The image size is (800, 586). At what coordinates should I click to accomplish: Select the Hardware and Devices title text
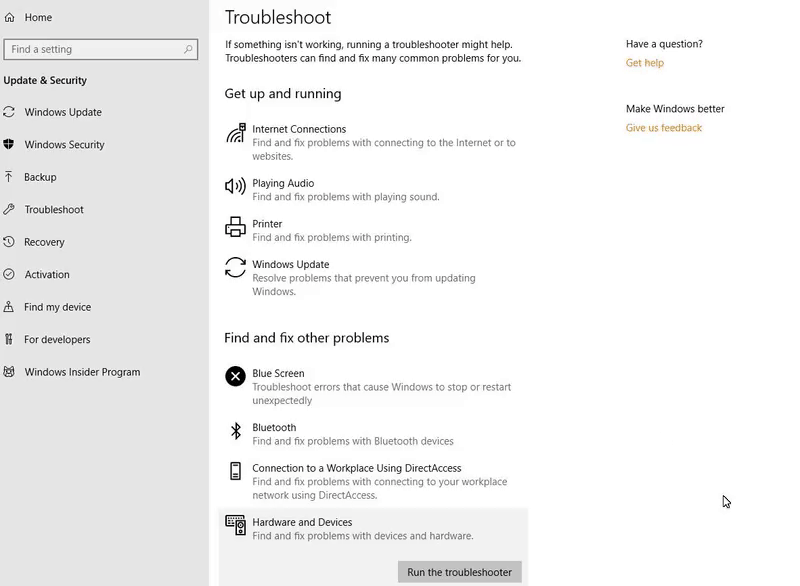coord(302,522)
